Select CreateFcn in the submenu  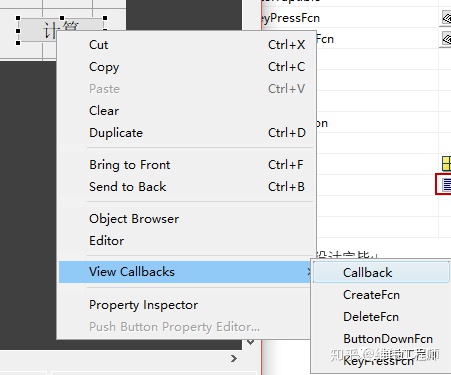381,295
